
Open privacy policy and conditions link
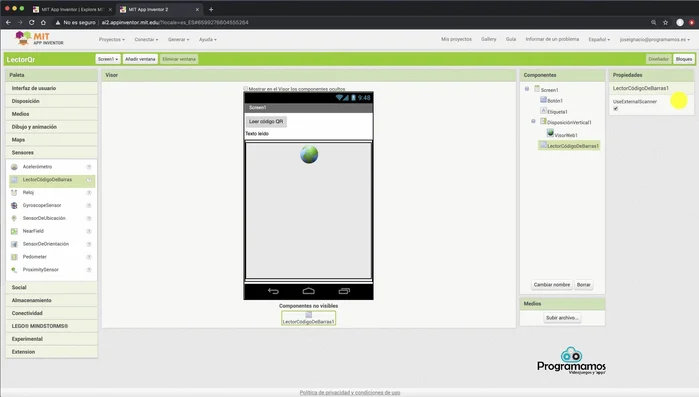point(350,393)
